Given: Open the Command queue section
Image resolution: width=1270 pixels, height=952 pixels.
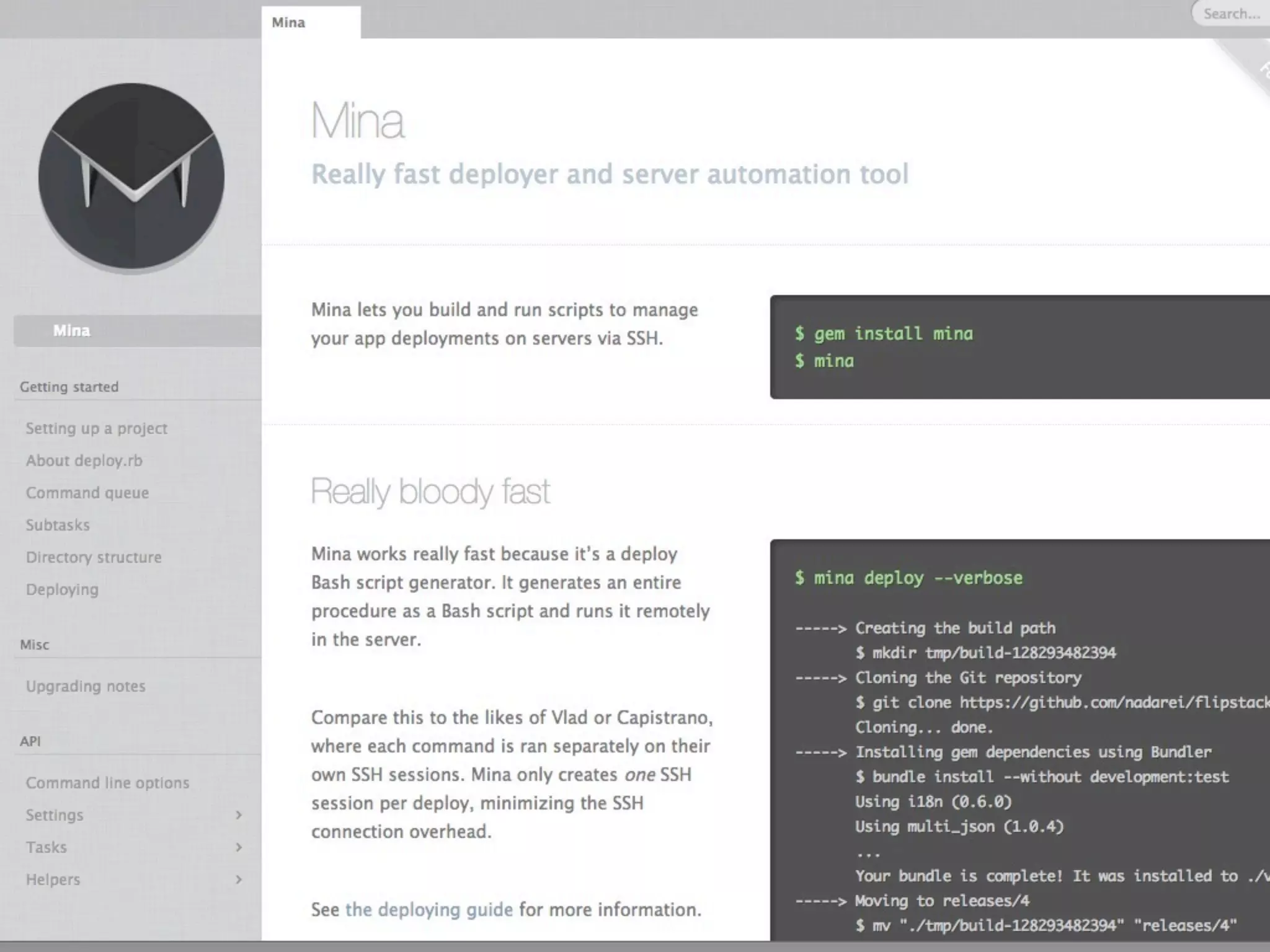Looking at the screenshot, I should tap(87, 493).
